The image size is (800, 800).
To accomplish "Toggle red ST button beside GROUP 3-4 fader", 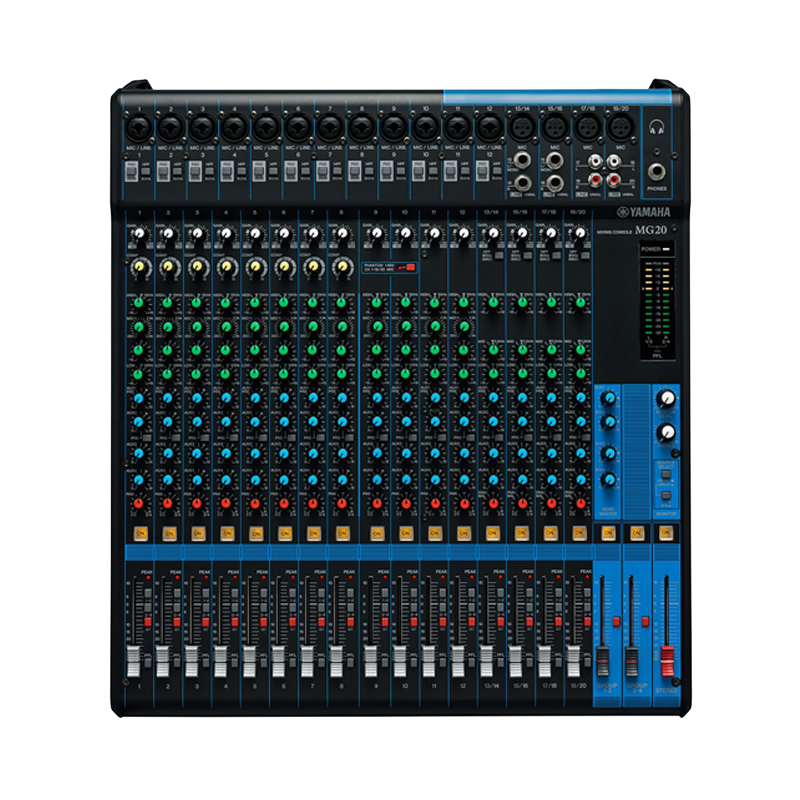I will 645,621.
